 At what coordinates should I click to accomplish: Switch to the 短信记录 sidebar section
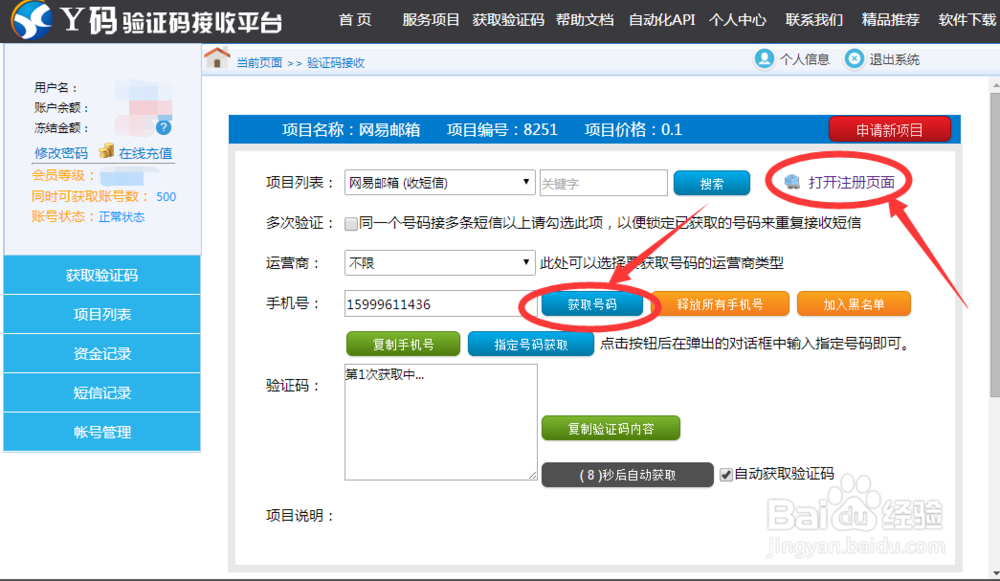tap(102, 392)
